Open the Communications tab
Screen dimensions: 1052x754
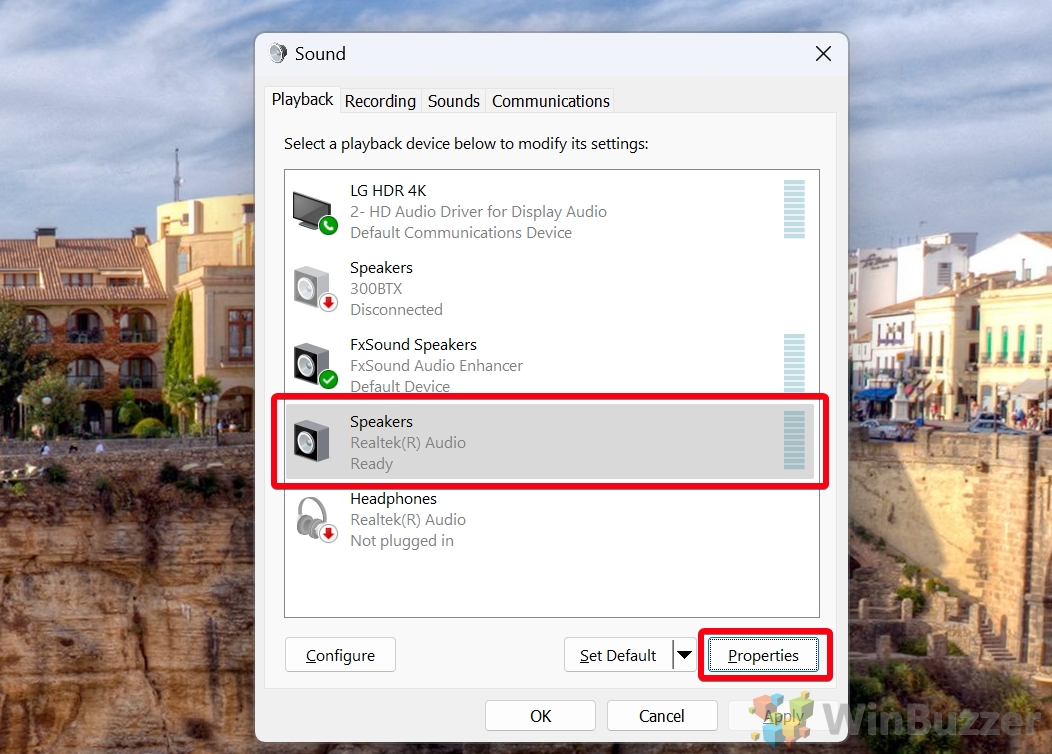(551, 101)
